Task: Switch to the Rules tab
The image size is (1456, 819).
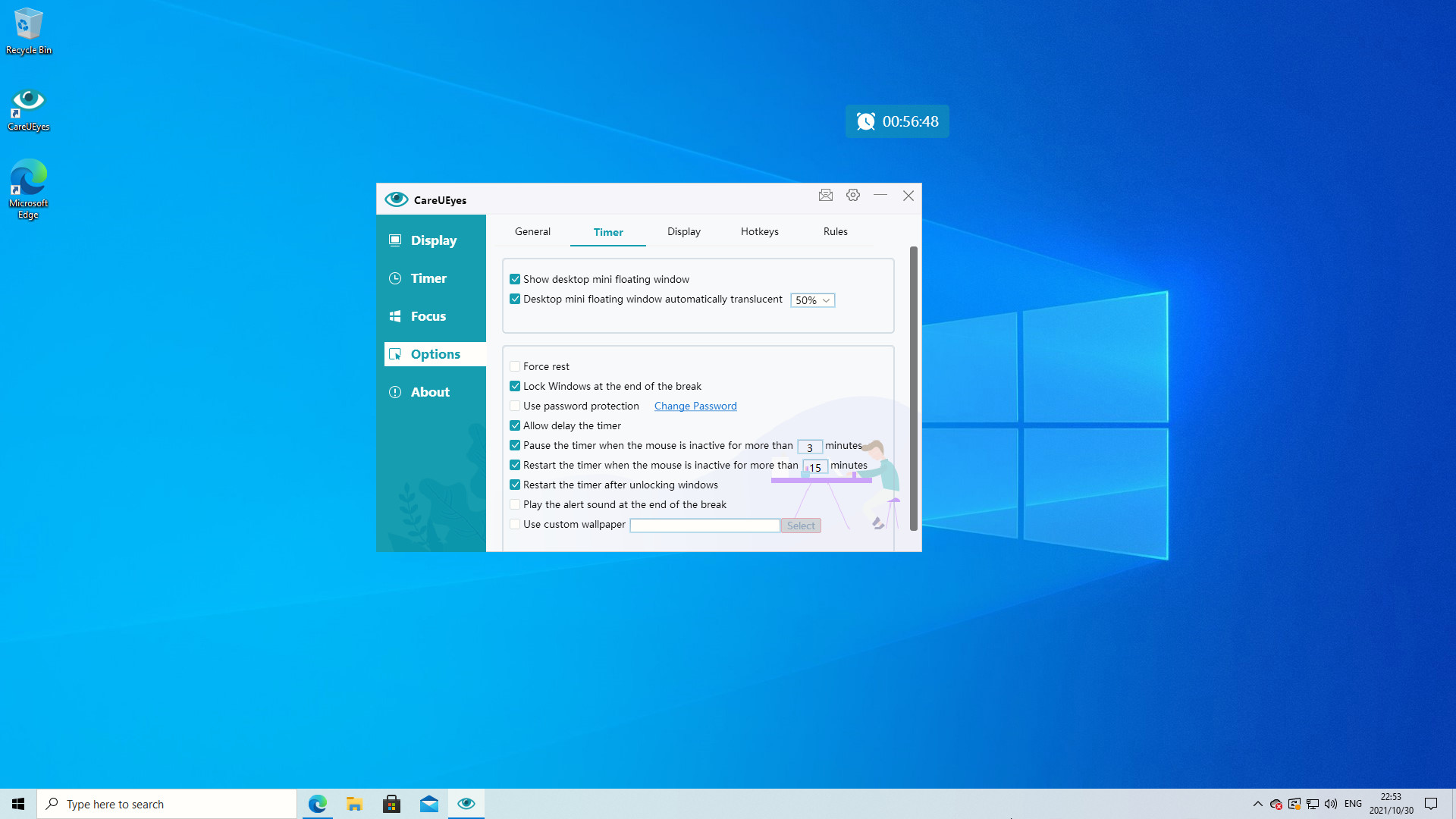Action: [835, 231]
